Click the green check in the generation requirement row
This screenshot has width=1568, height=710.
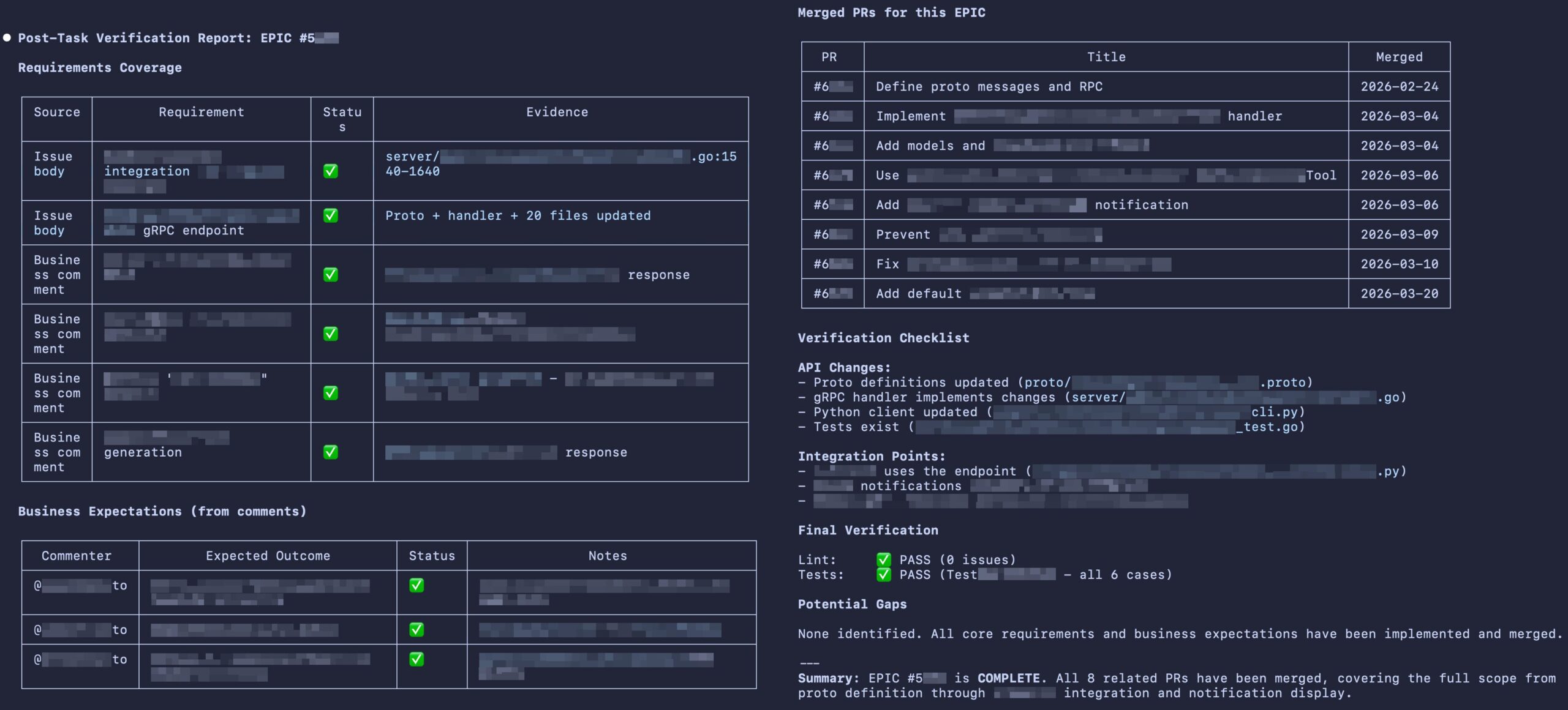coord(331,452)
